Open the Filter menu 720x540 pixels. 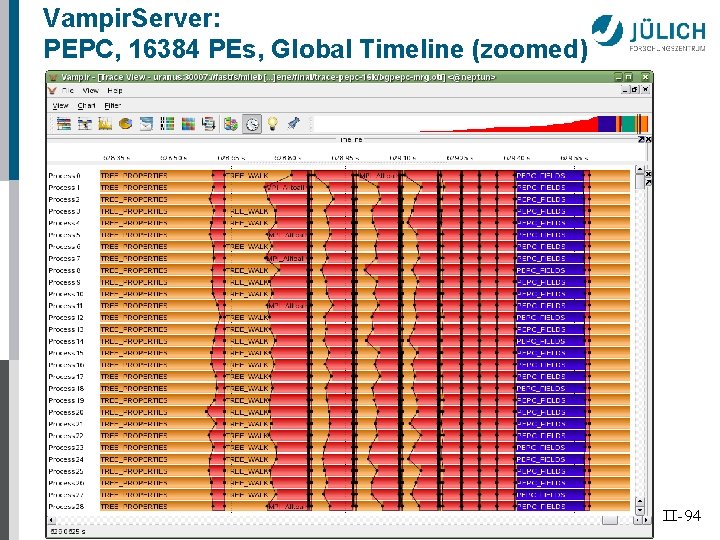coord(112,106)
